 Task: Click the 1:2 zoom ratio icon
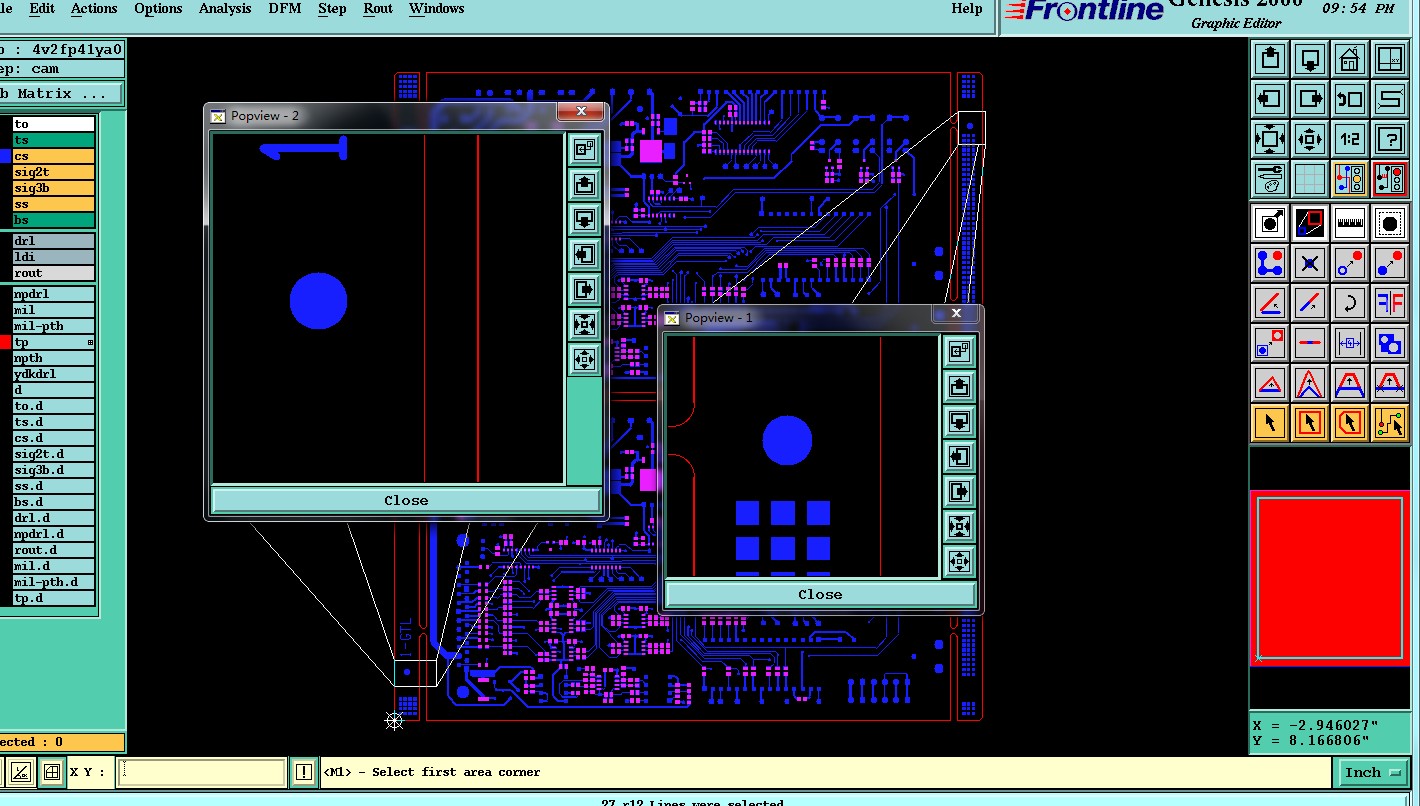[x=1350, y=139]
